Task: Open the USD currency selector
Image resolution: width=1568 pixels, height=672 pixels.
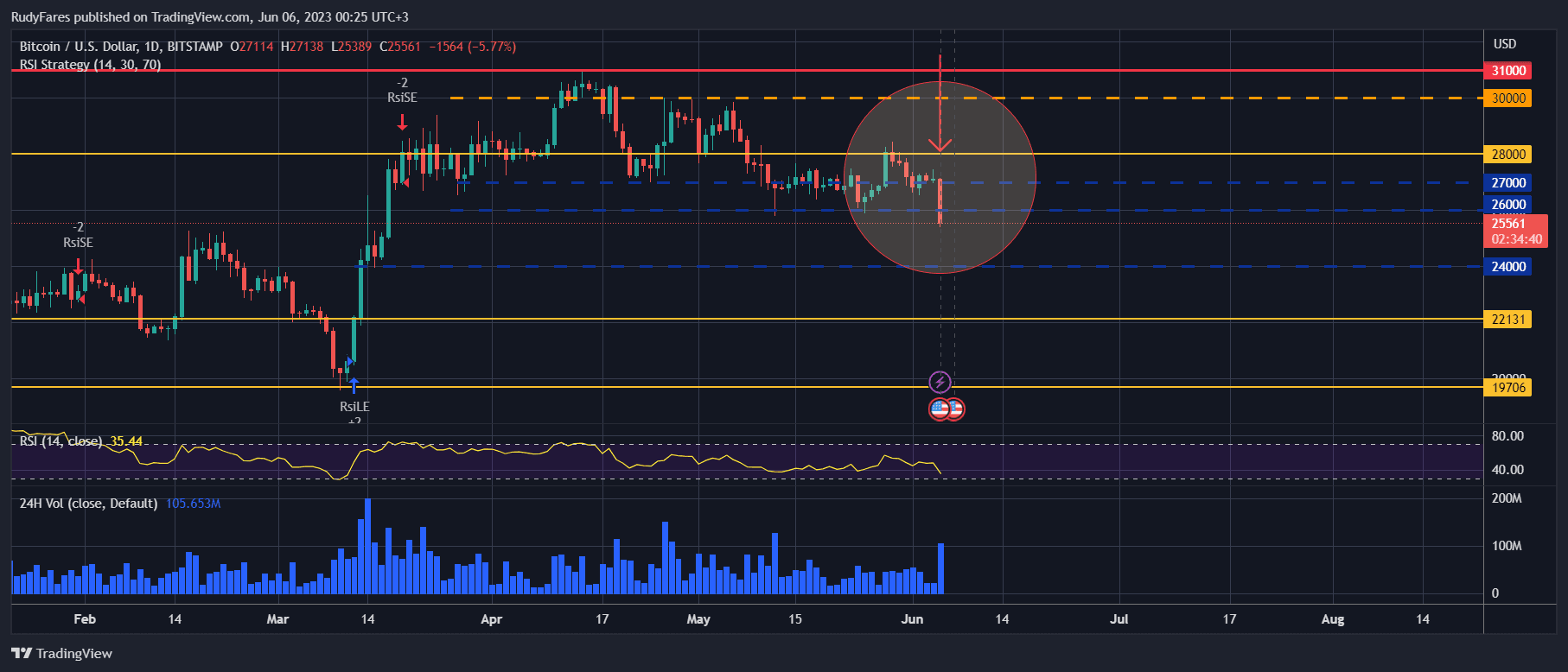Action: (1505, 44)
